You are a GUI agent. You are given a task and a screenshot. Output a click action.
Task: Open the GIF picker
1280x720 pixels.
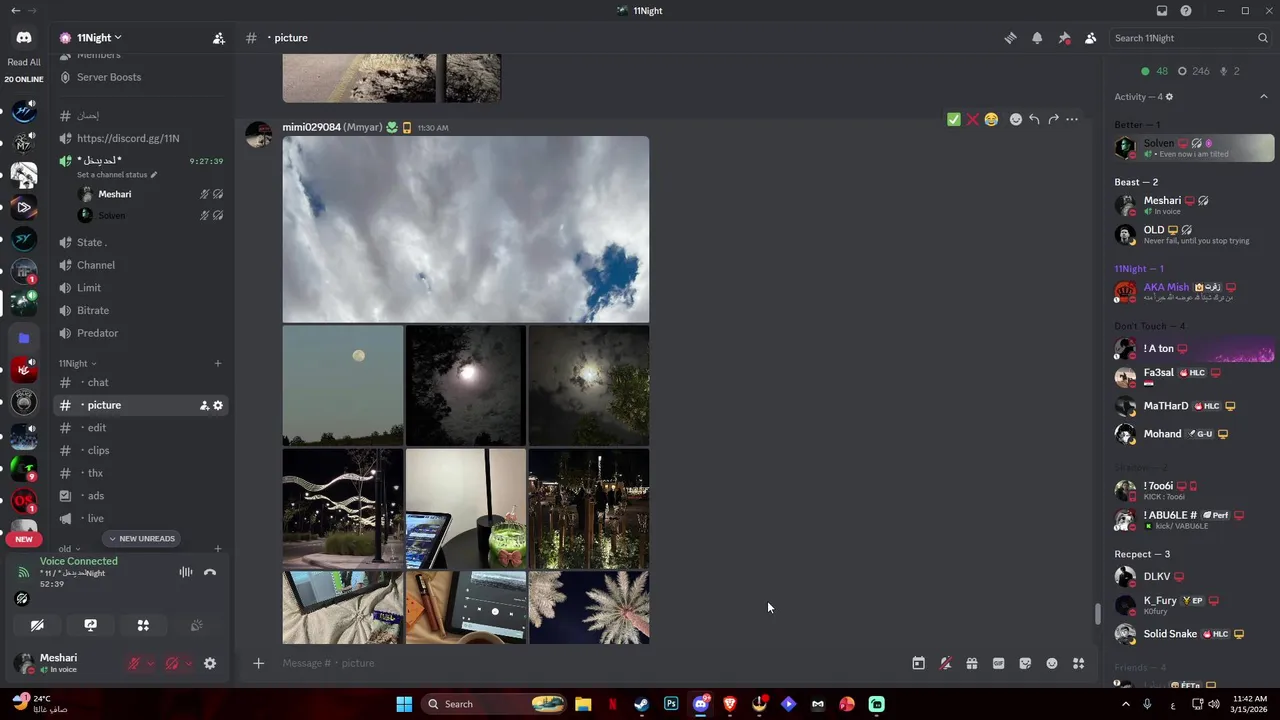pos(998,663)
